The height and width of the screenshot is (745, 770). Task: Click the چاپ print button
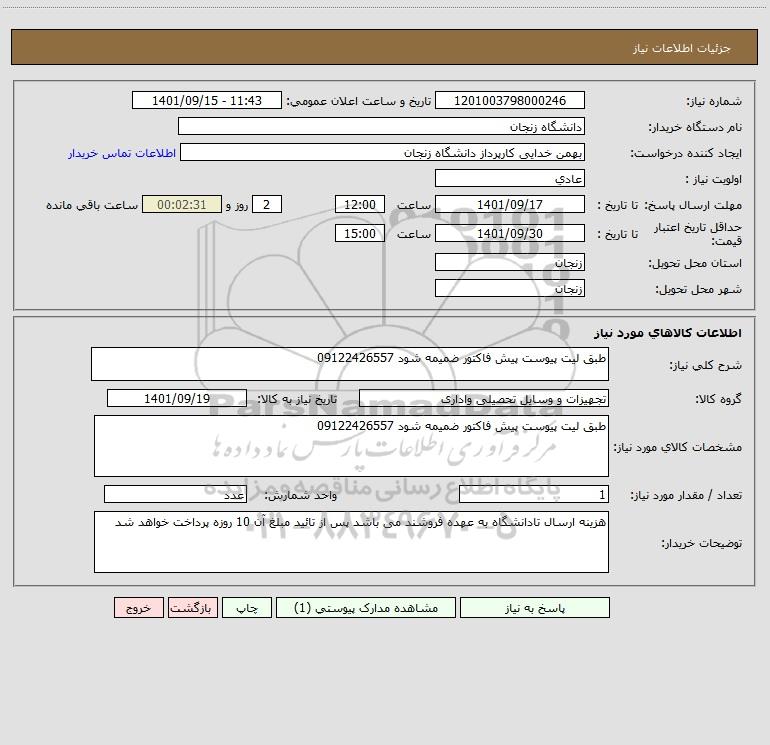point(247,607)
